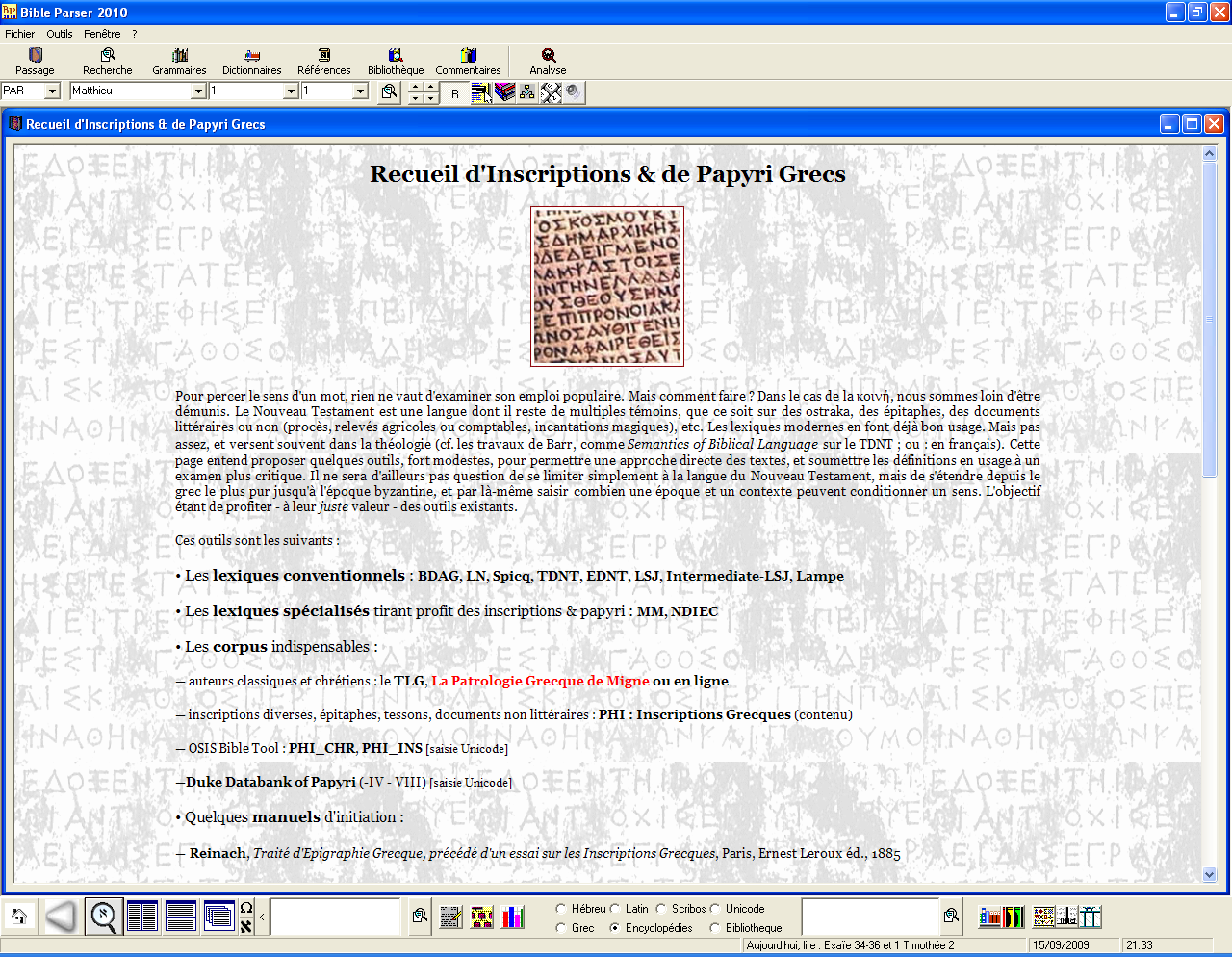Image resolution: width=1232 pixels, height=957 pixels.
Task: Open the Recherche search tool
Action: [x=108, y=62]
